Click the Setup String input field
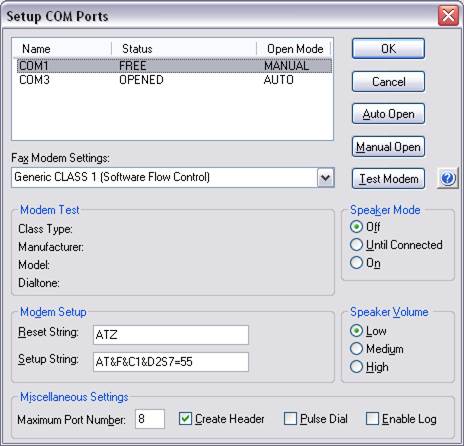The height and width of the screenshot is (446, 464). 171,362
